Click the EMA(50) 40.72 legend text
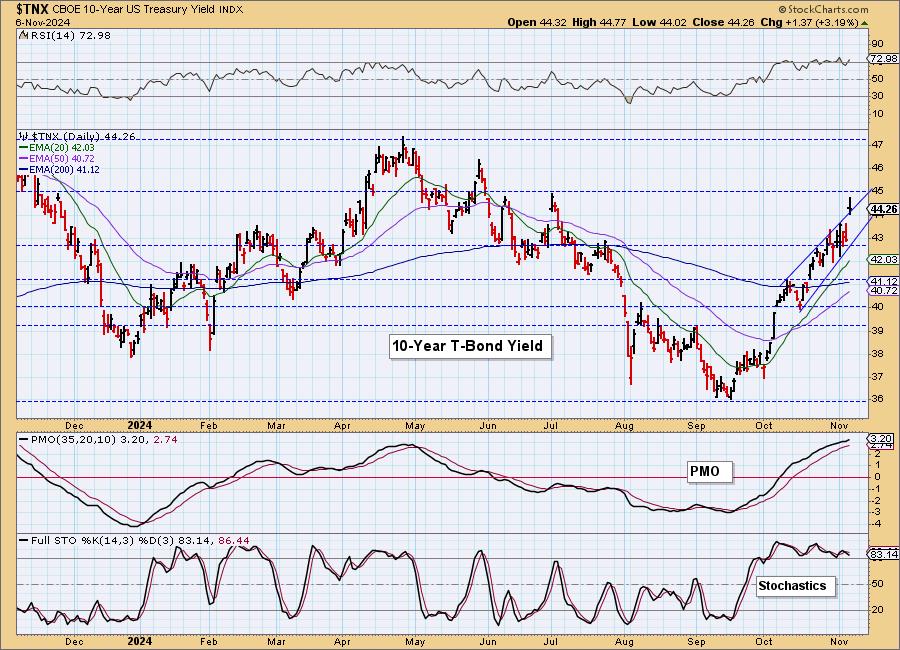Image resolution: width=900 pixels, height=650 pixels. click(x=61, y=158)
